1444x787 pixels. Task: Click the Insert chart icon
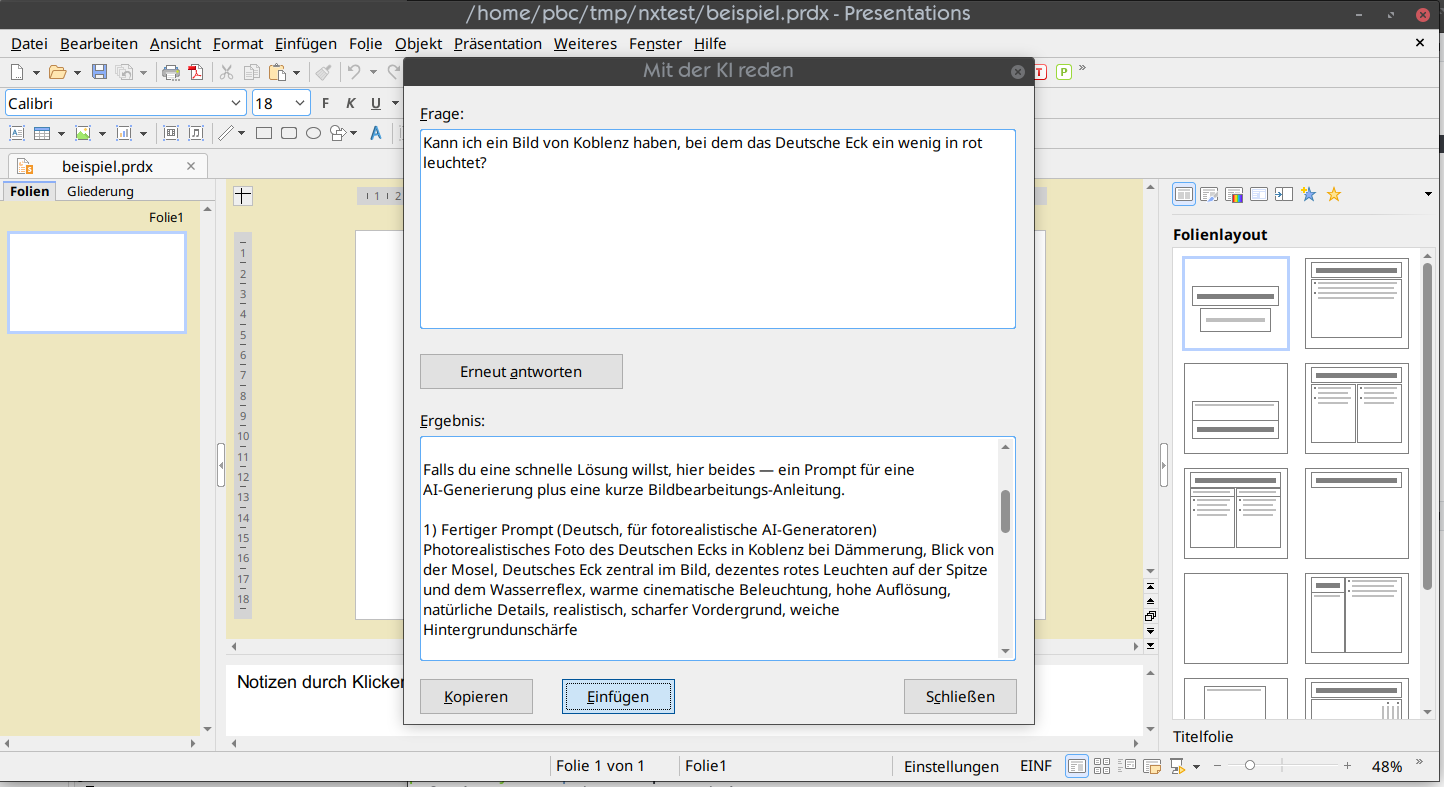[124, 133]
